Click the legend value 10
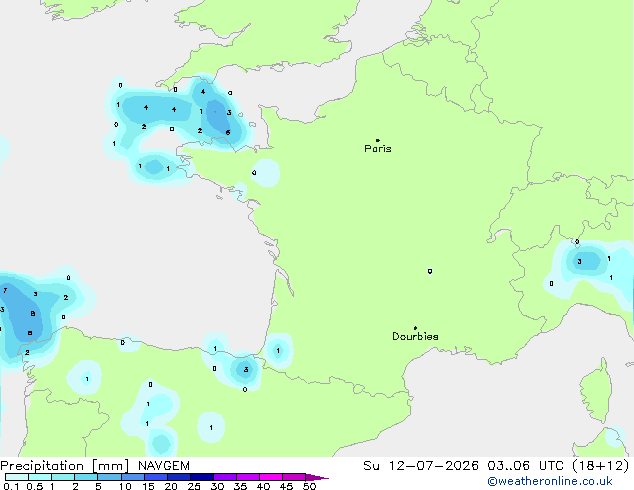Screen dimensions: 634x490 tap(125, 486)
